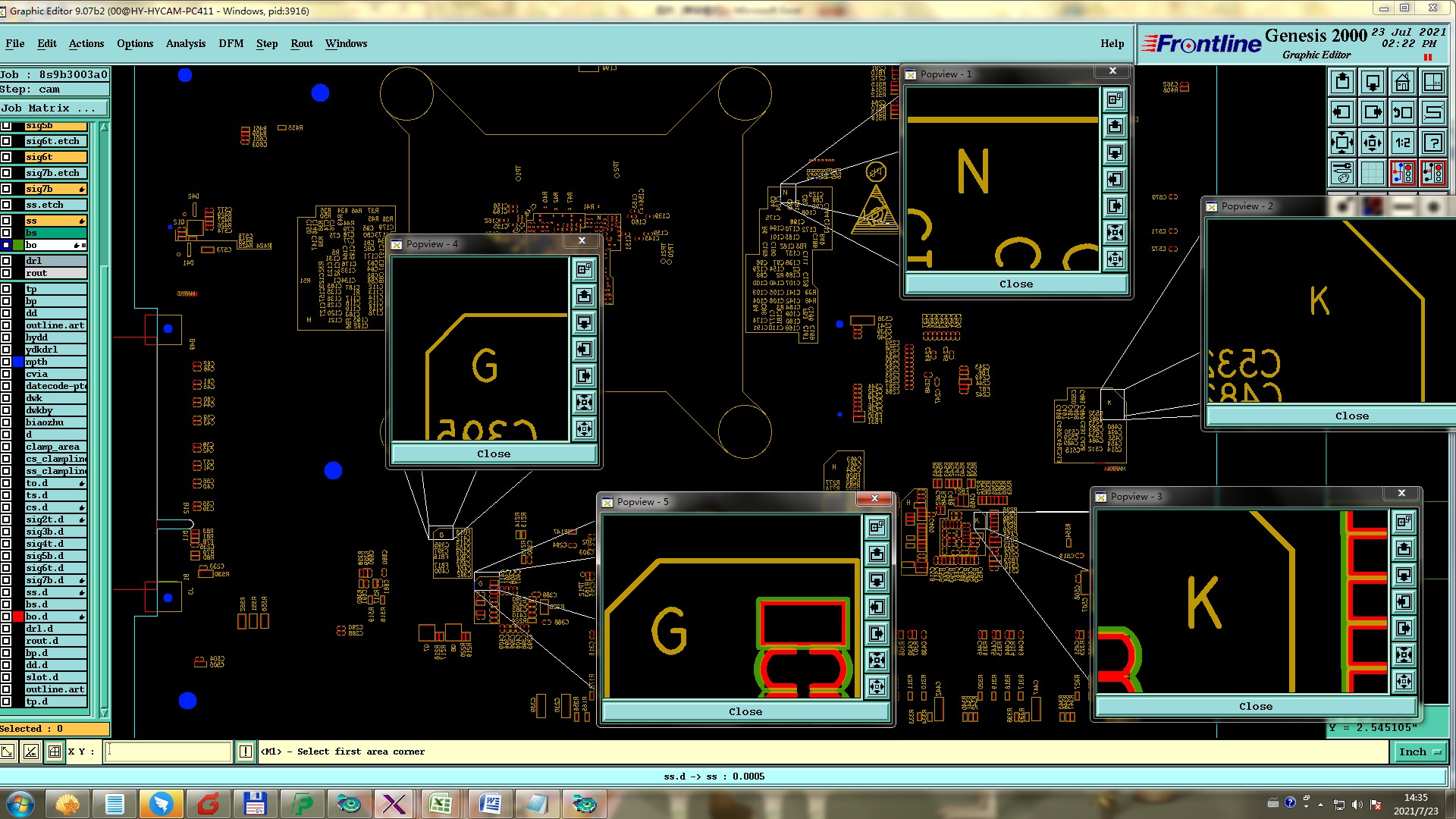Open the Inch units dropdown
Viewport: 1456px width, 819px height.
tap(1418, 752)
